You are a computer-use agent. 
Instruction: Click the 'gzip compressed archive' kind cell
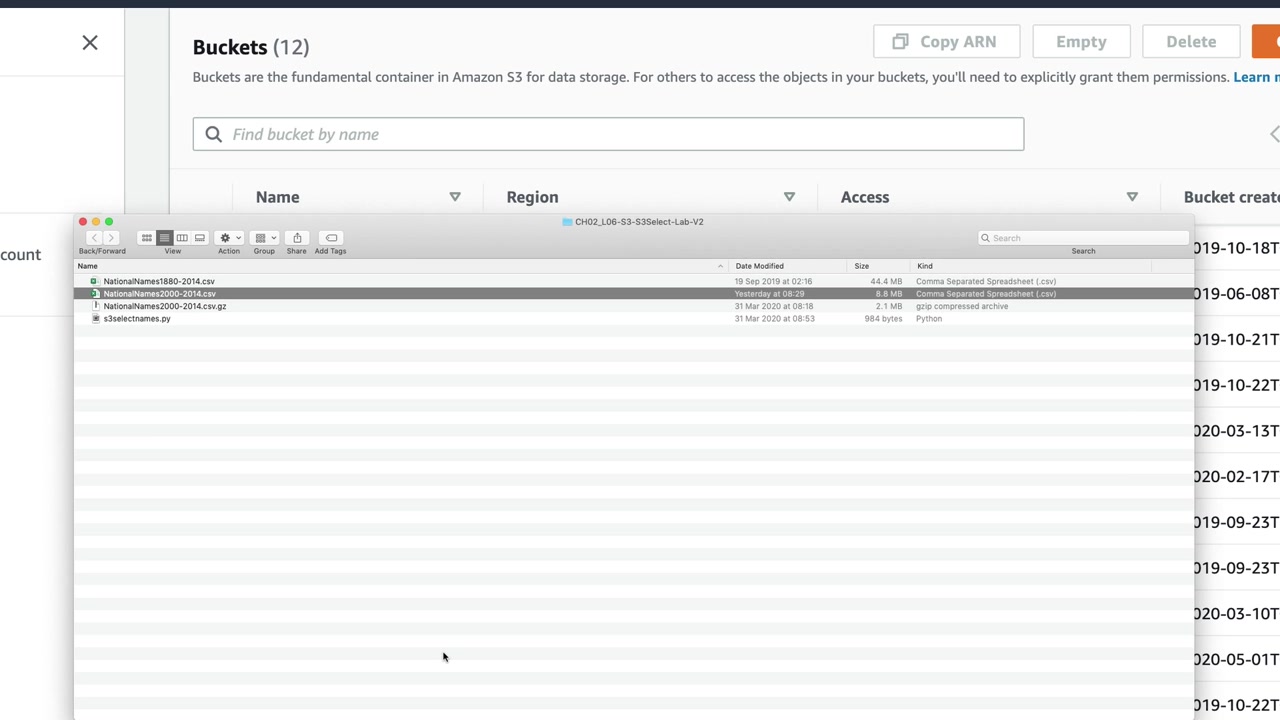pos(962,306)
